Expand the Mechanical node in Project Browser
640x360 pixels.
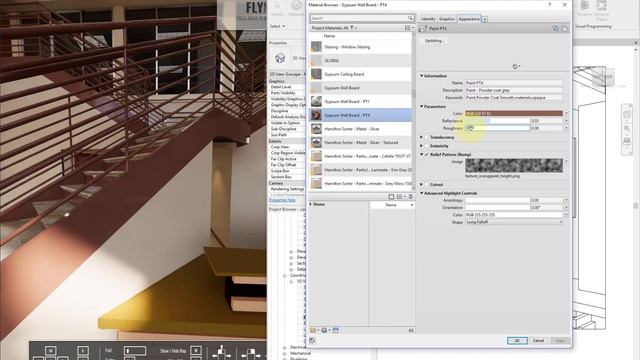pos(284,353)
